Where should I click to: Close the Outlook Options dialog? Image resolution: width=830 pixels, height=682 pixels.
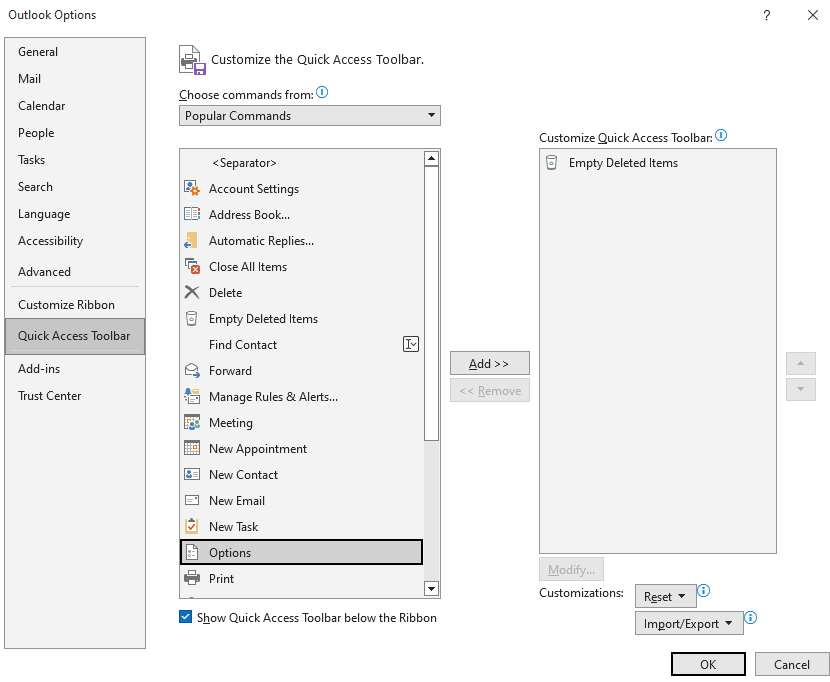(813, 15)
